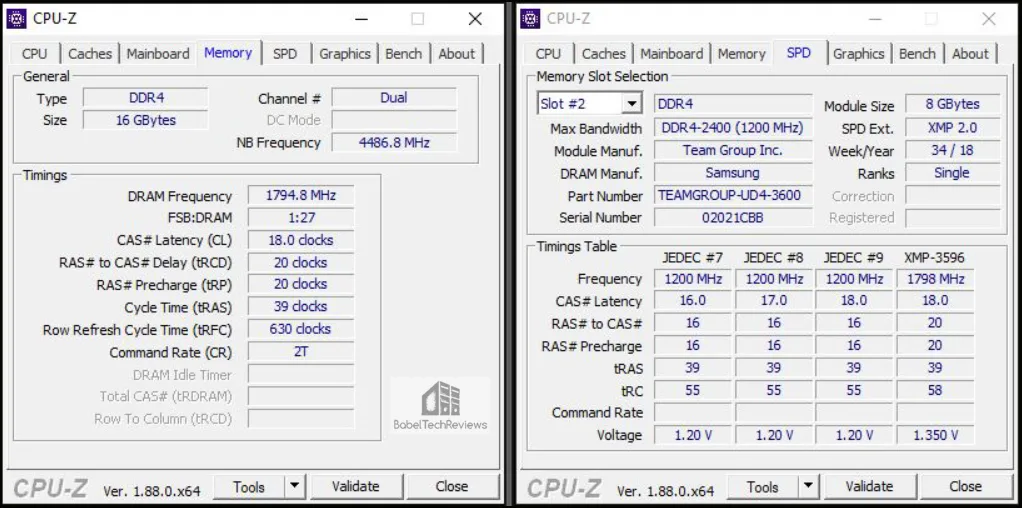The image size is (1022, 508).
Task: Open Mainboard tab in left window
Action: pos(158,53)
